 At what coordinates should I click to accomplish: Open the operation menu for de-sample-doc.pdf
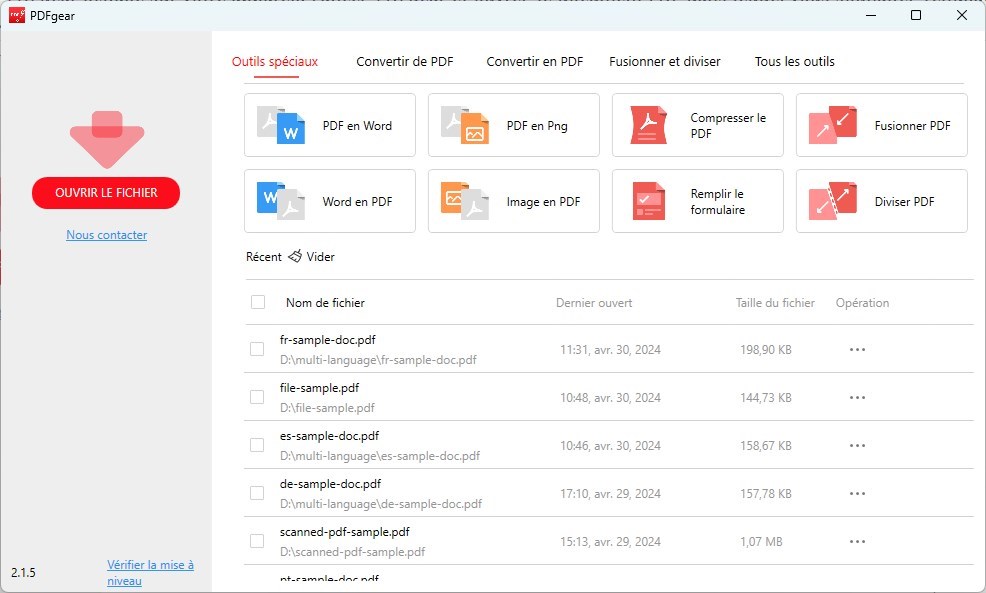point(857,492)
